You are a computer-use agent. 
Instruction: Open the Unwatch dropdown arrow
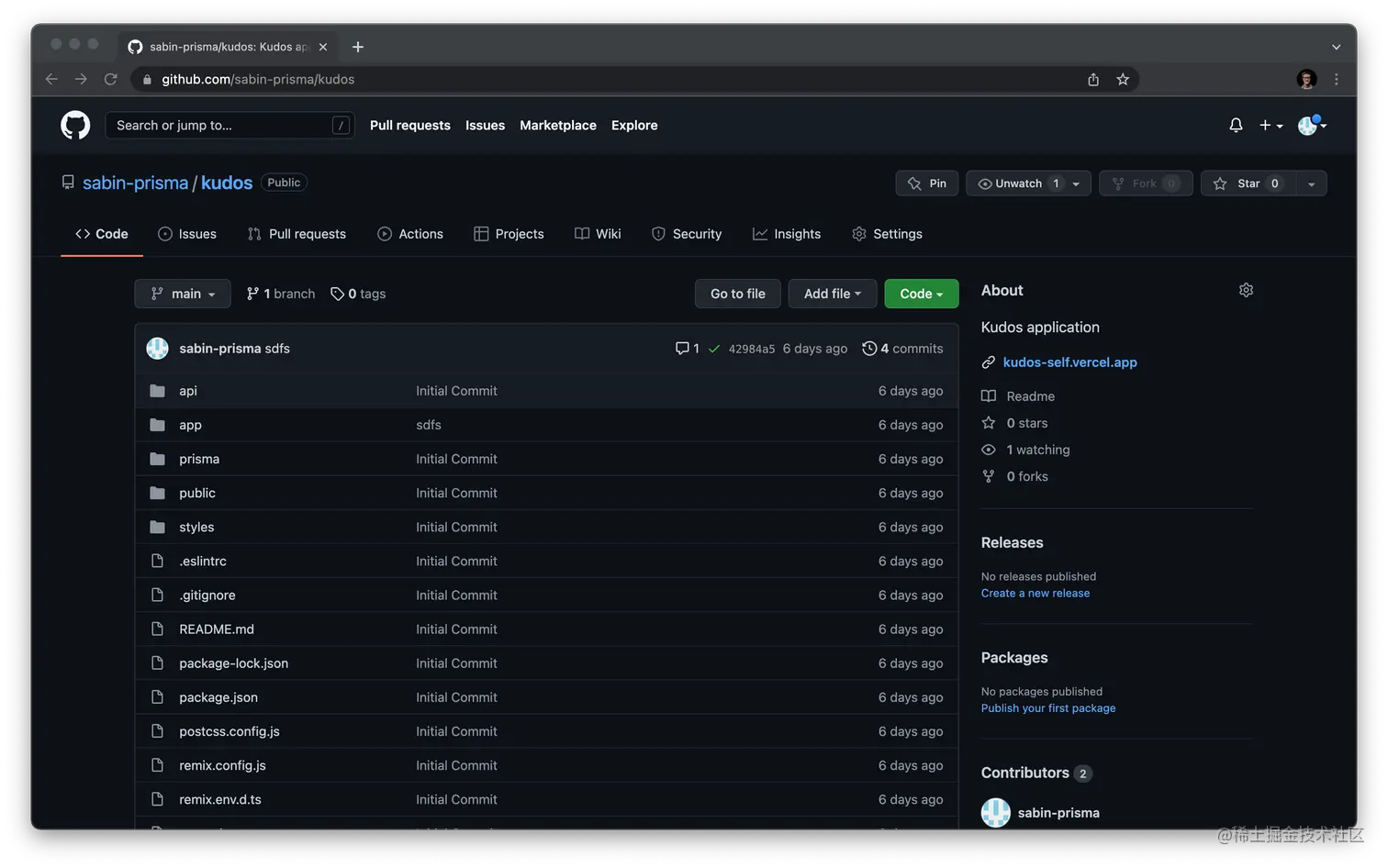1077,184
